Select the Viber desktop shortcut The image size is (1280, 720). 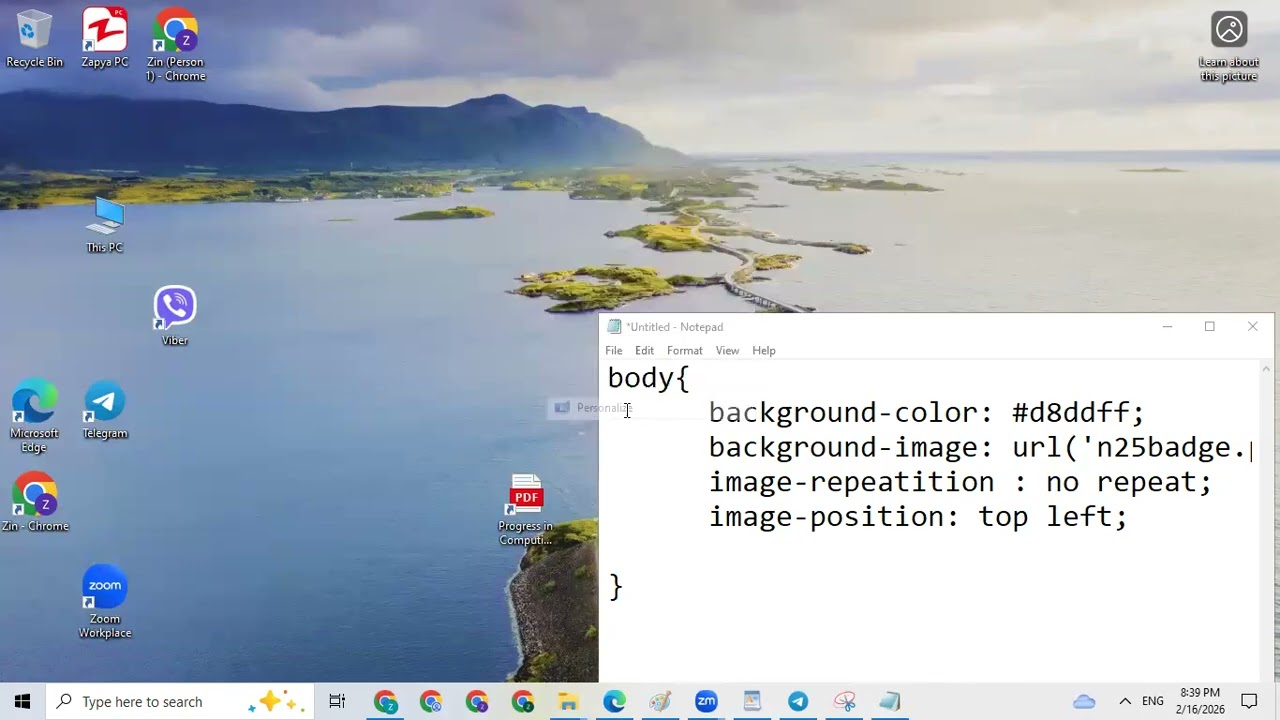175,316
